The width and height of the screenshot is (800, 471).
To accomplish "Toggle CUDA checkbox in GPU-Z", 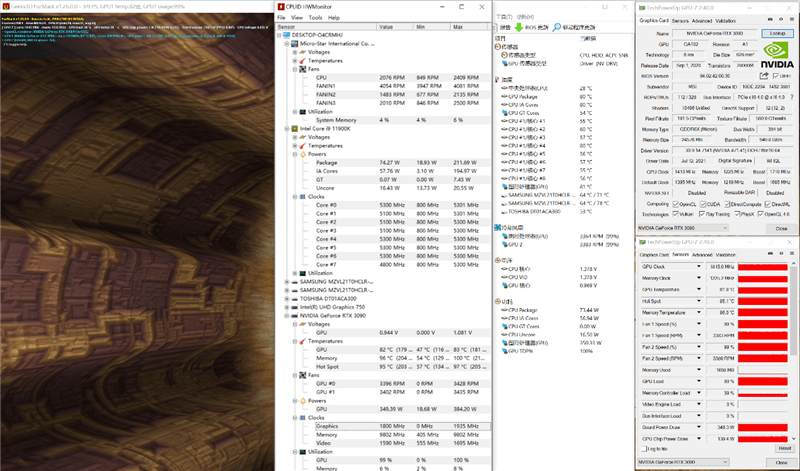I will pos(703,204).
